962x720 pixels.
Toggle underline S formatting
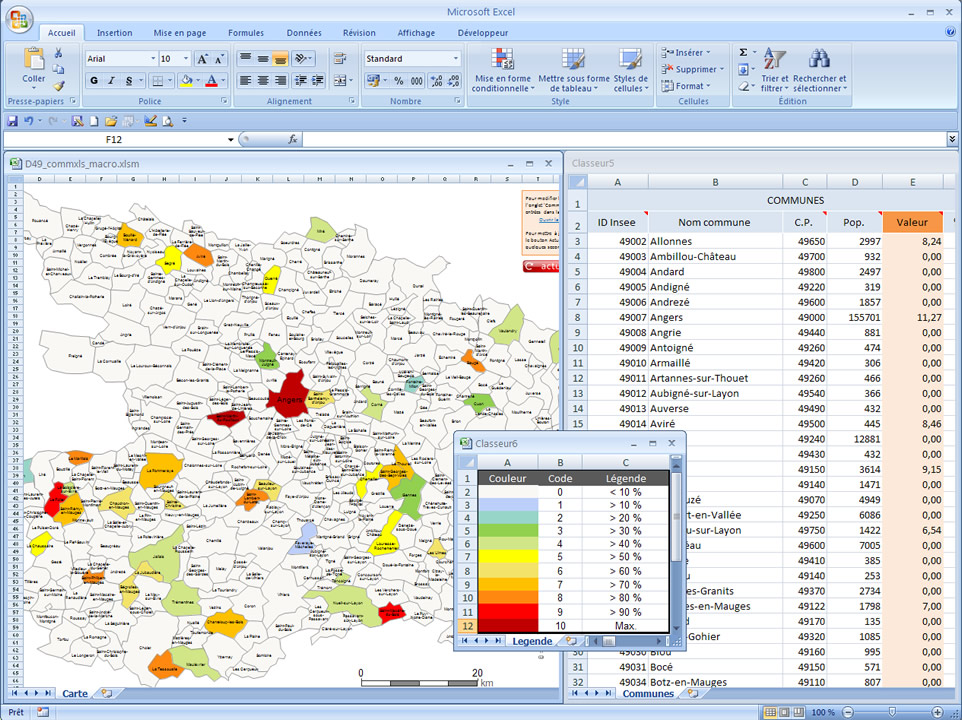128,80
